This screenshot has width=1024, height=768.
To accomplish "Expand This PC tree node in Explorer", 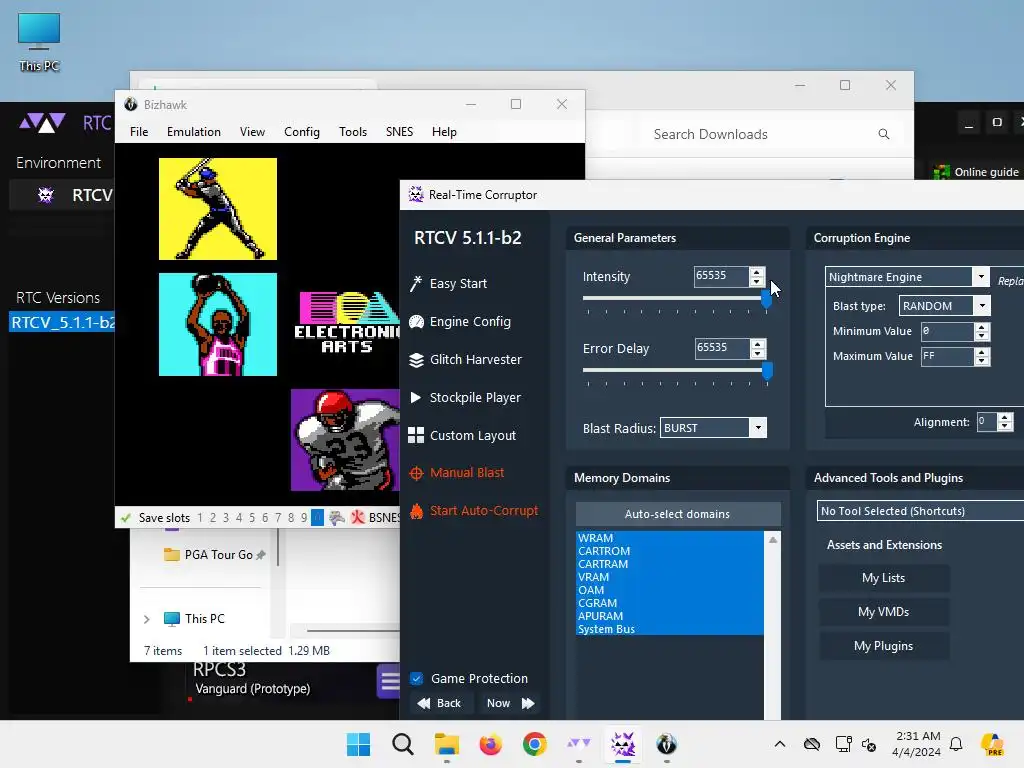I will 146,619.
